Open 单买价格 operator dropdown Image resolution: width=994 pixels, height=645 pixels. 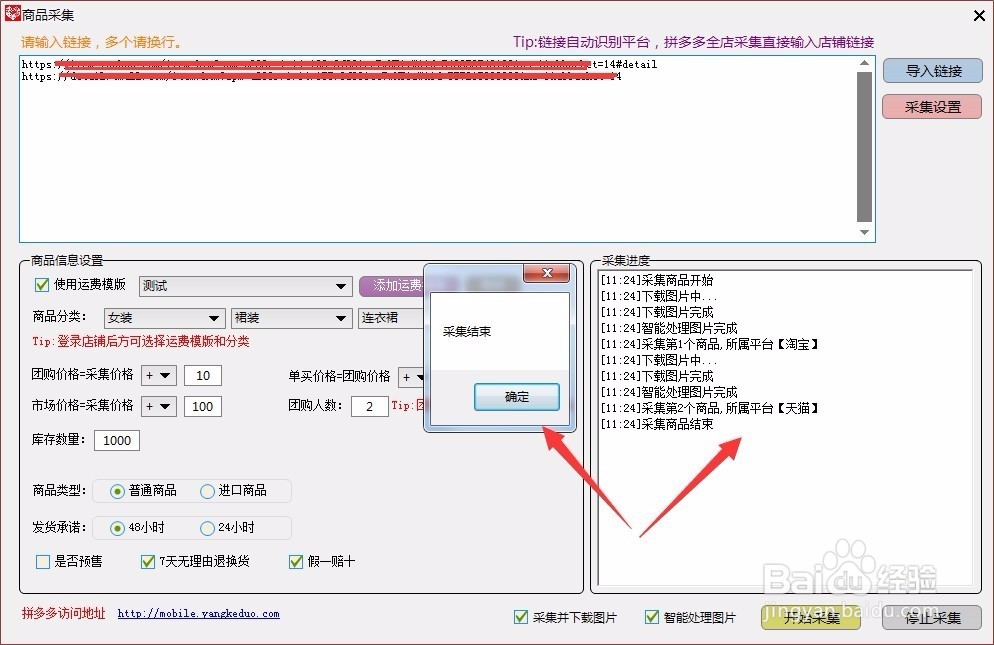411,377
